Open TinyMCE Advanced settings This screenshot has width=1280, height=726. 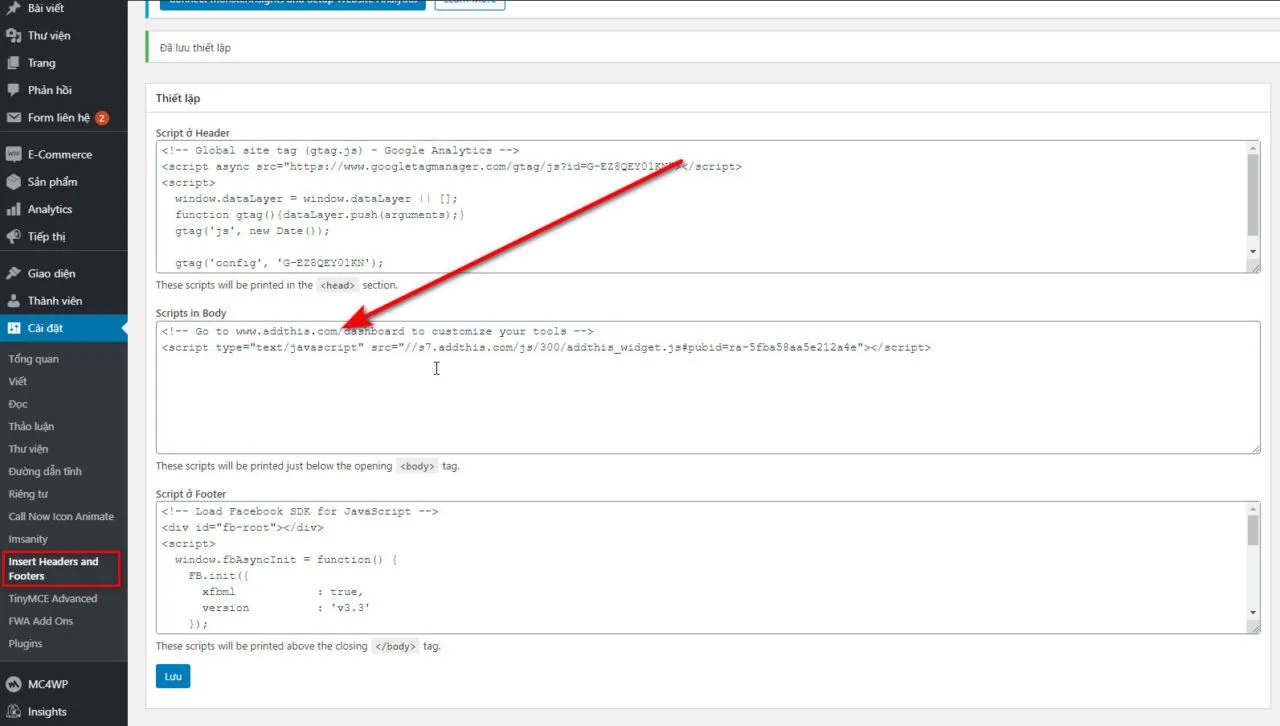[x=53, y=598]
